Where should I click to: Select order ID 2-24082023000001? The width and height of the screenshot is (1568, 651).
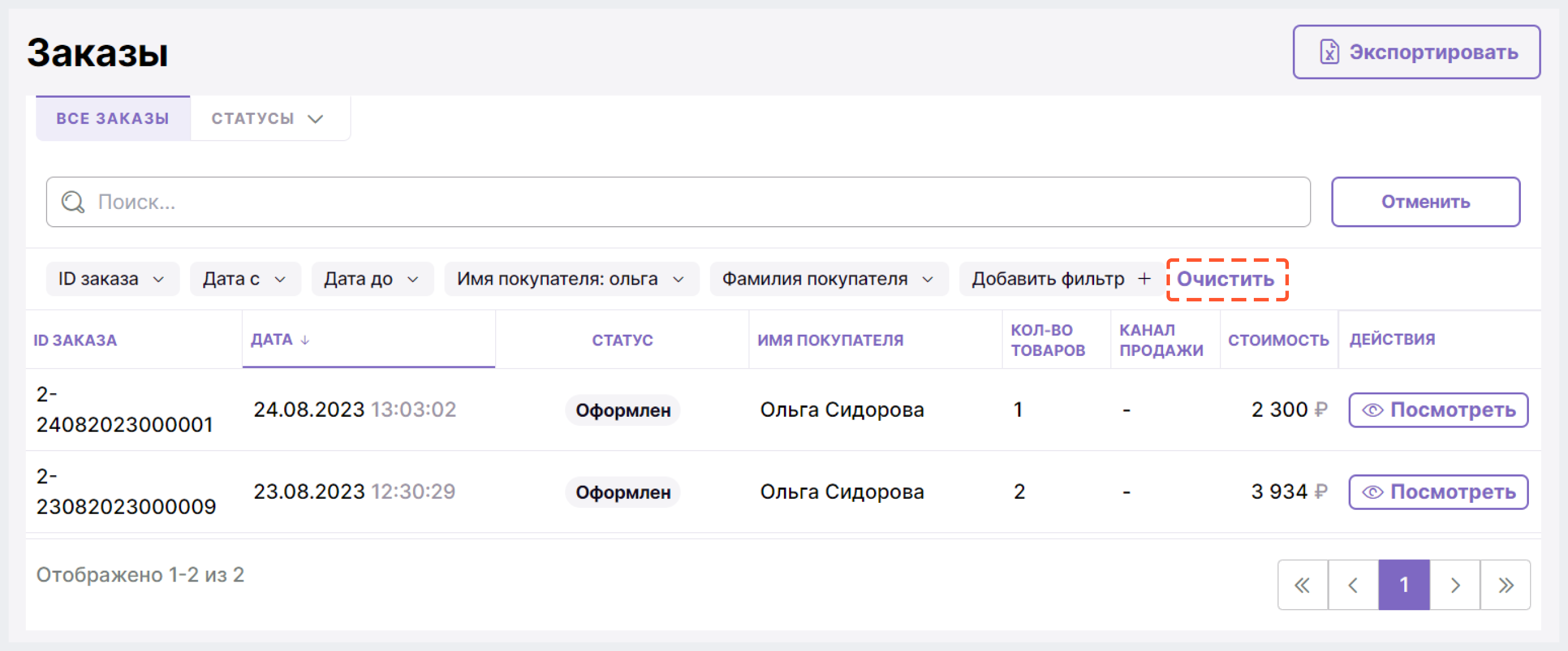click(125, 409)
